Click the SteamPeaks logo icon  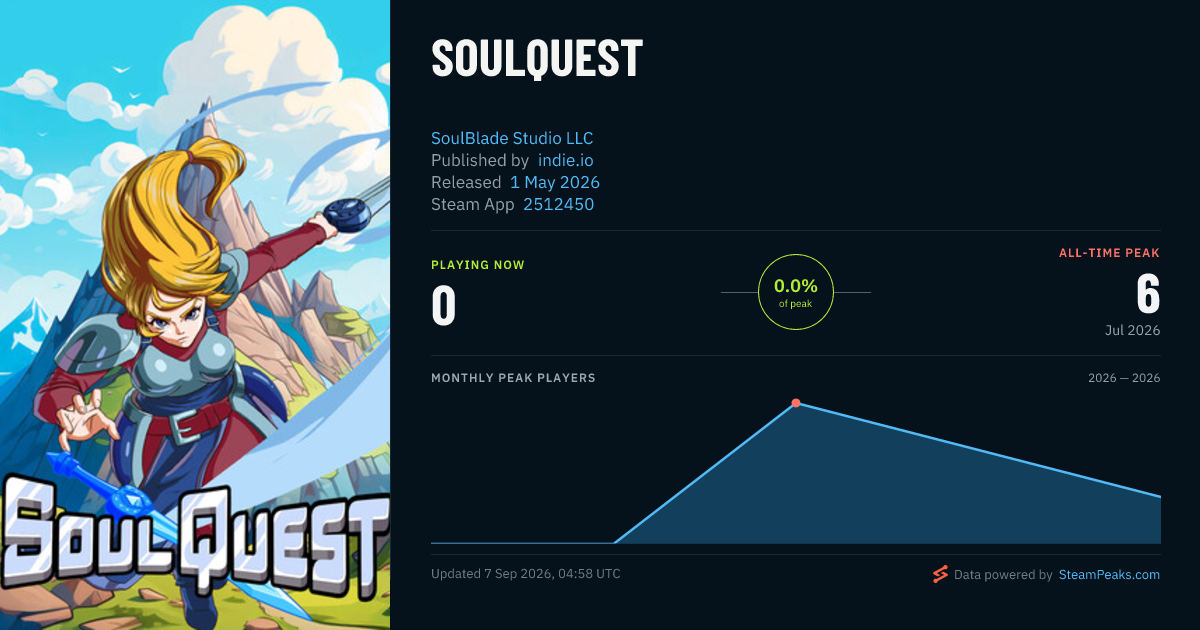(x=940, y=574)
